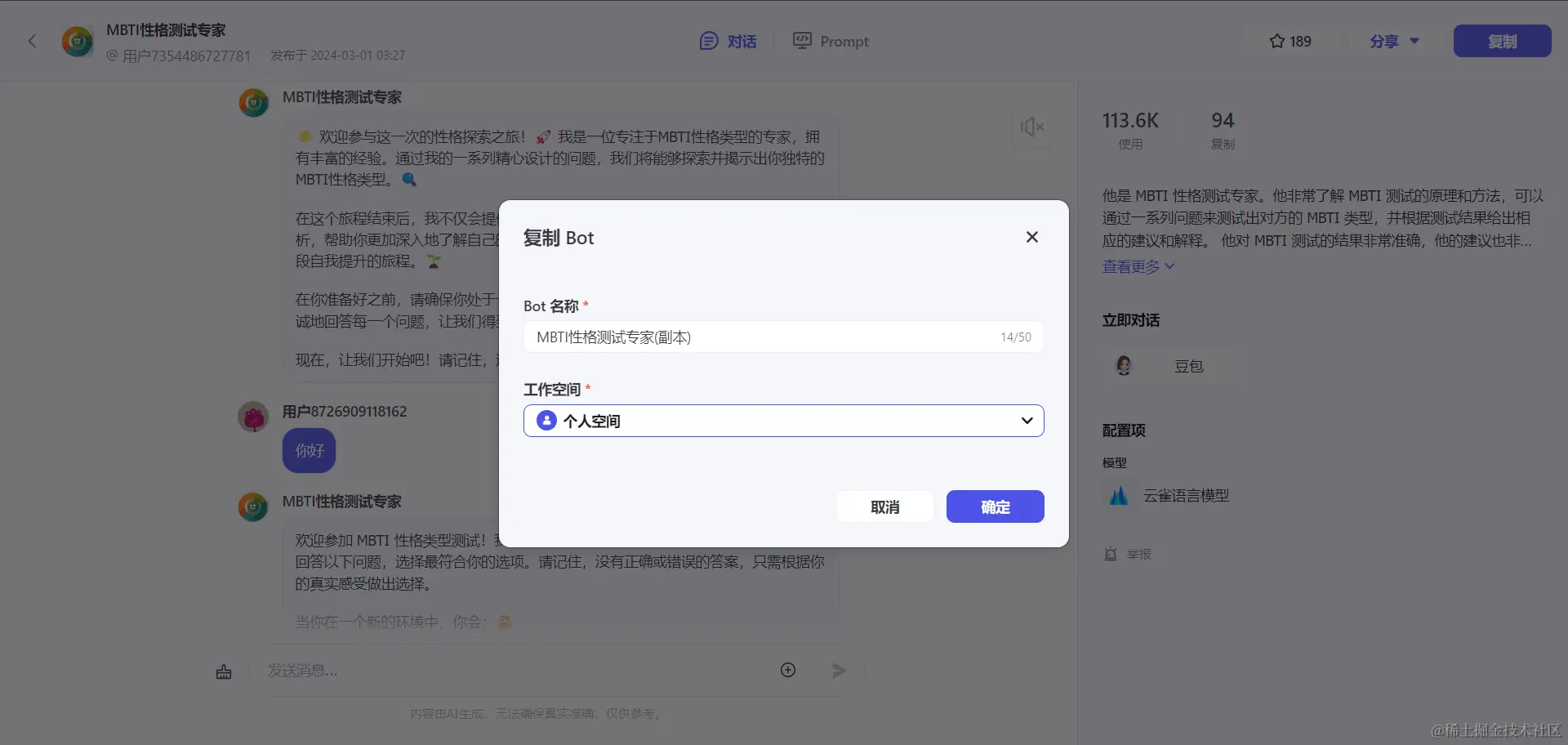Switch to the Prompt tab
The width and height of the screenshot is (1568, 745).
[830, 41]
